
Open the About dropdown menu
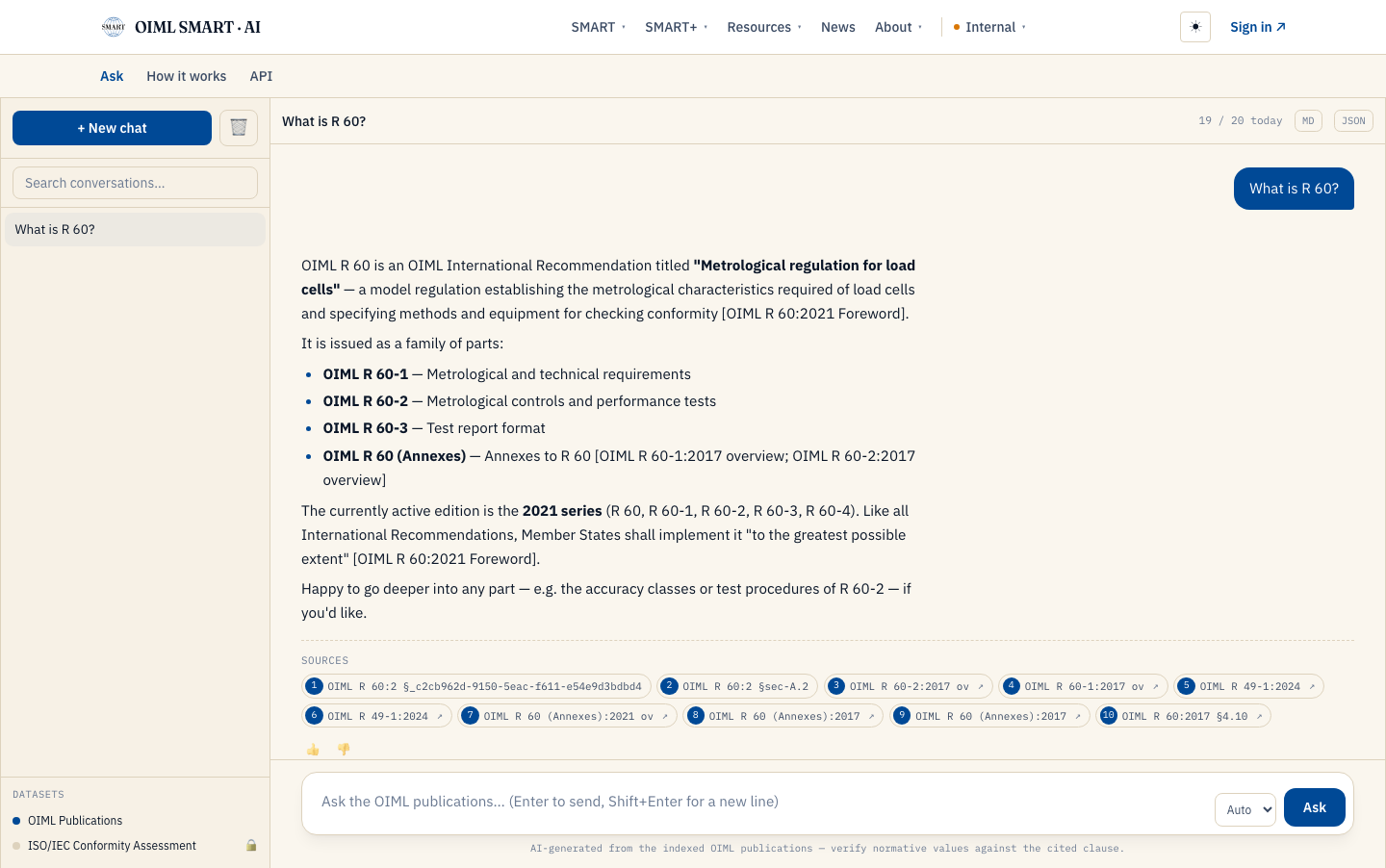(x=898, y=27)
